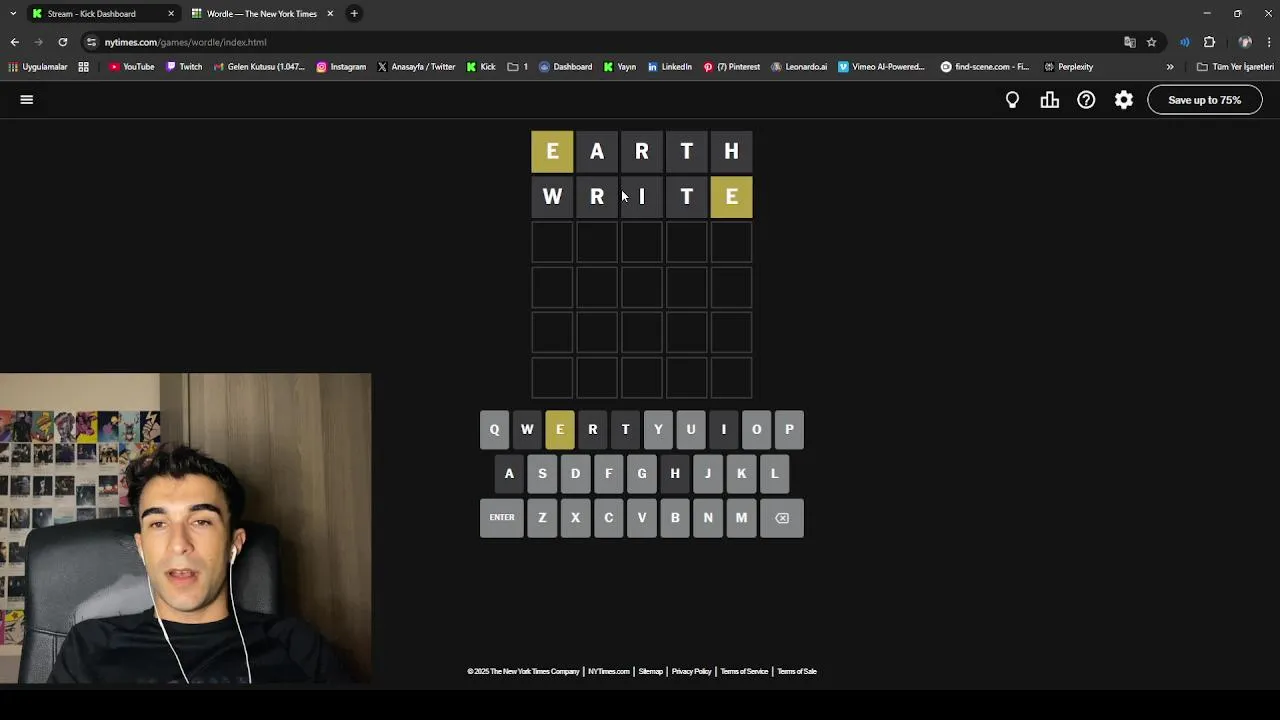Bookmark this page with star icon
This screenshot has height=720, width=1280.
(x=1152, y=42)
